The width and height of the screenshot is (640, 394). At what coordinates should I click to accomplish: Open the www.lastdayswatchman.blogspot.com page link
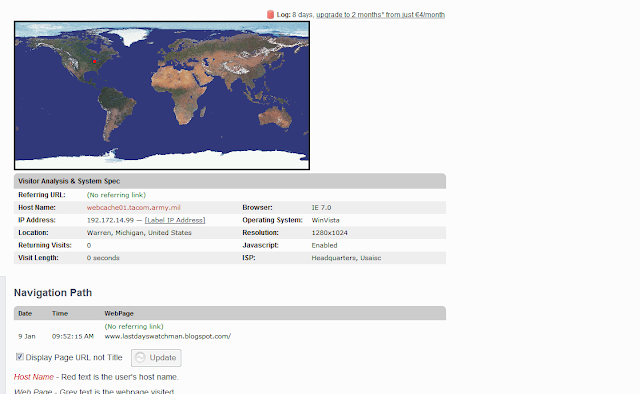168,336
